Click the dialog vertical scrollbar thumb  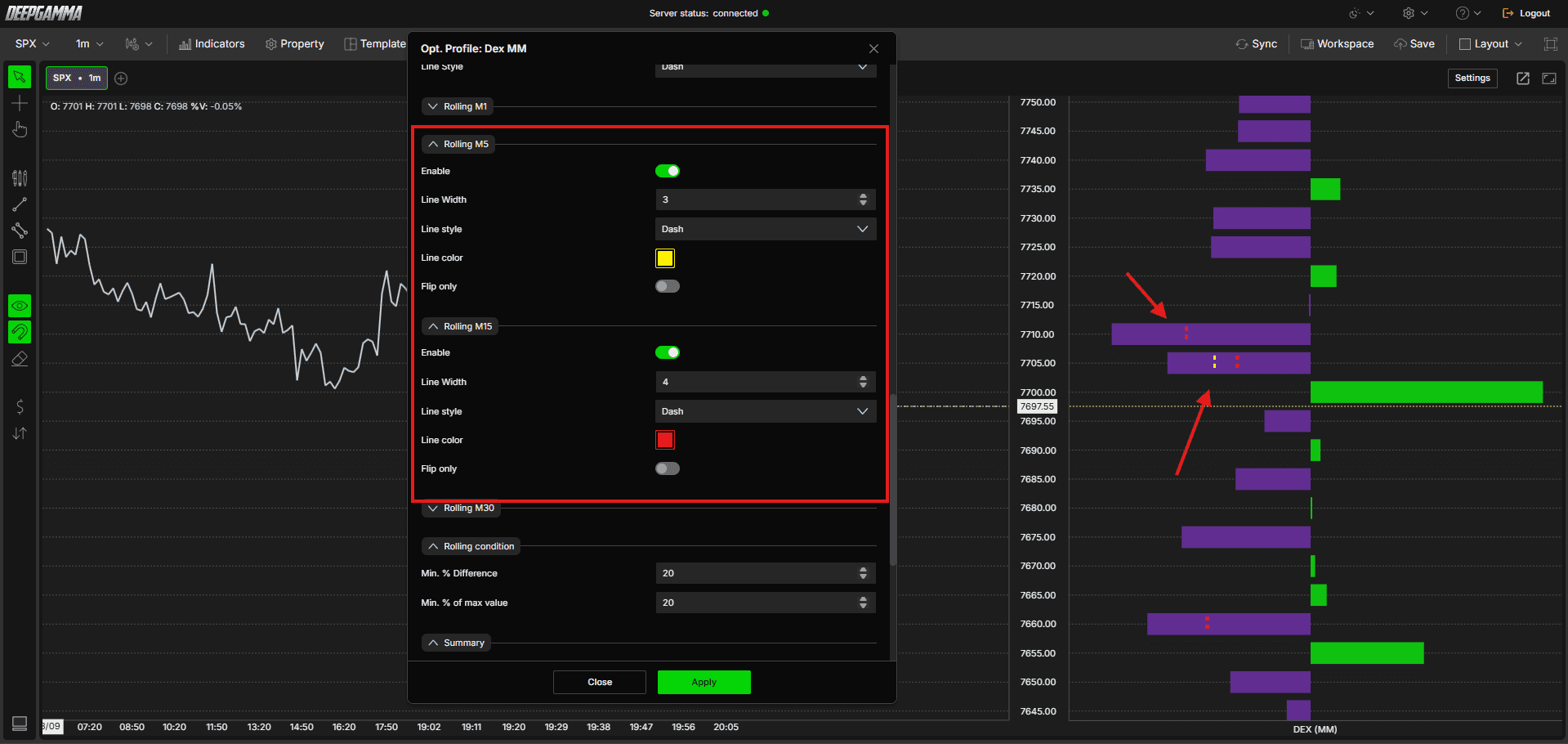pyautogui.click(x=893, y=480)
